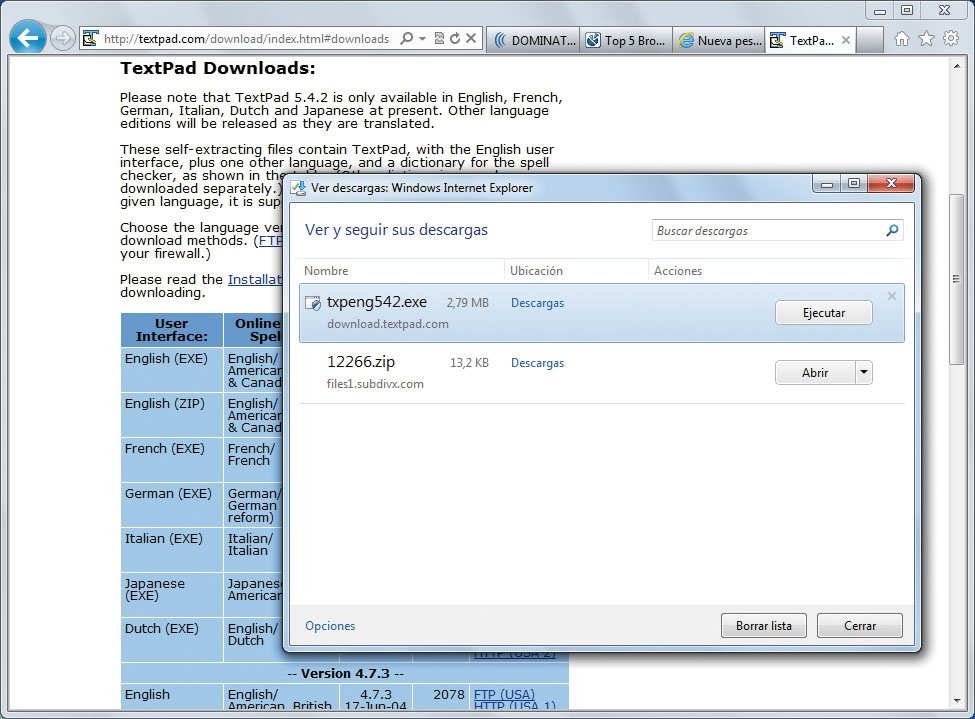
Task: Click the Dutch (EXE) table cell
Action: (x=172, y=640)
